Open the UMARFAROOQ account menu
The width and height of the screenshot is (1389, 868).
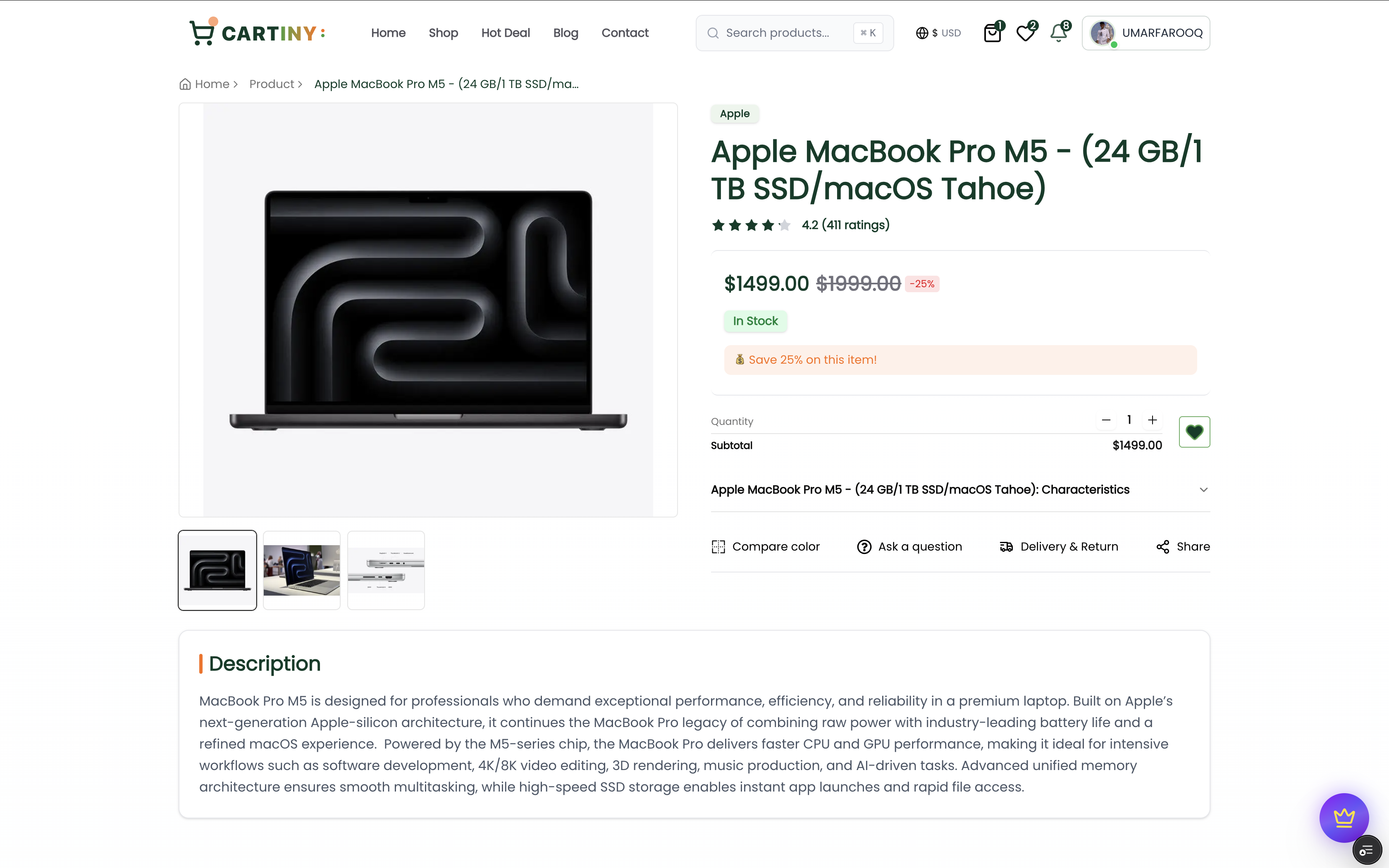(x=1146, y=33)
